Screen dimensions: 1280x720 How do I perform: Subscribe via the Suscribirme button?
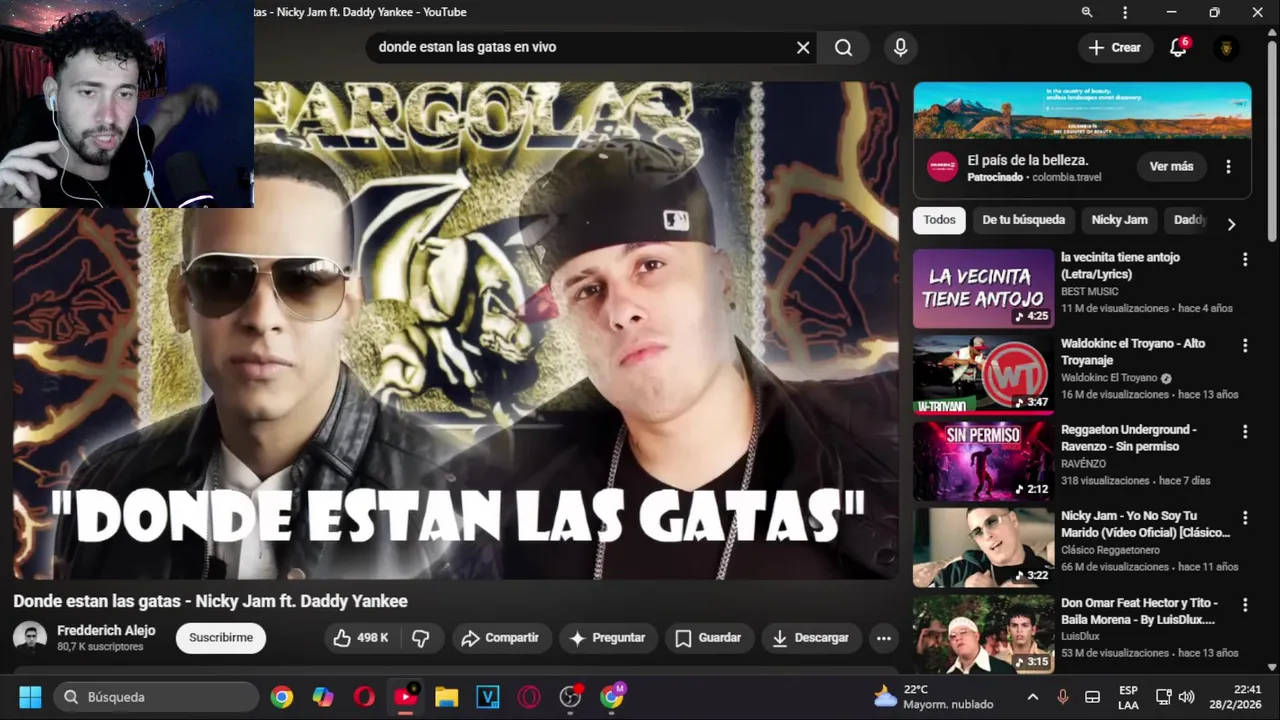pos(221,638)
